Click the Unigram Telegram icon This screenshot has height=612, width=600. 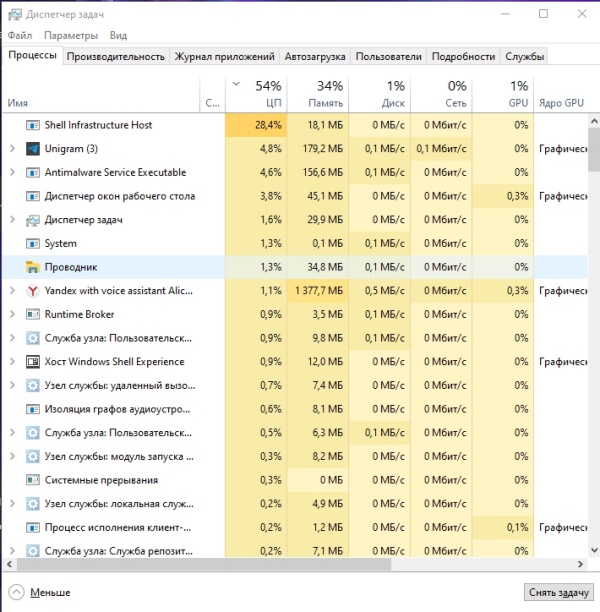33,149
